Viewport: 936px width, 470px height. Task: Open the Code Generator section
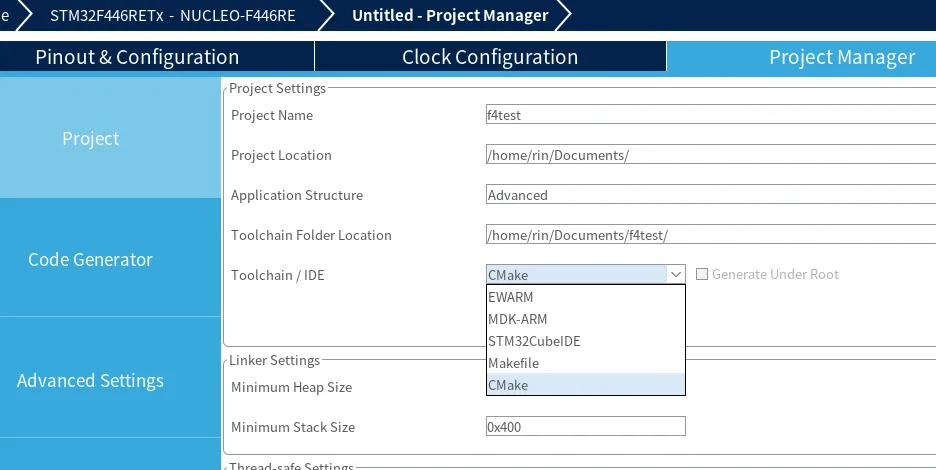[x=90, y=259]
